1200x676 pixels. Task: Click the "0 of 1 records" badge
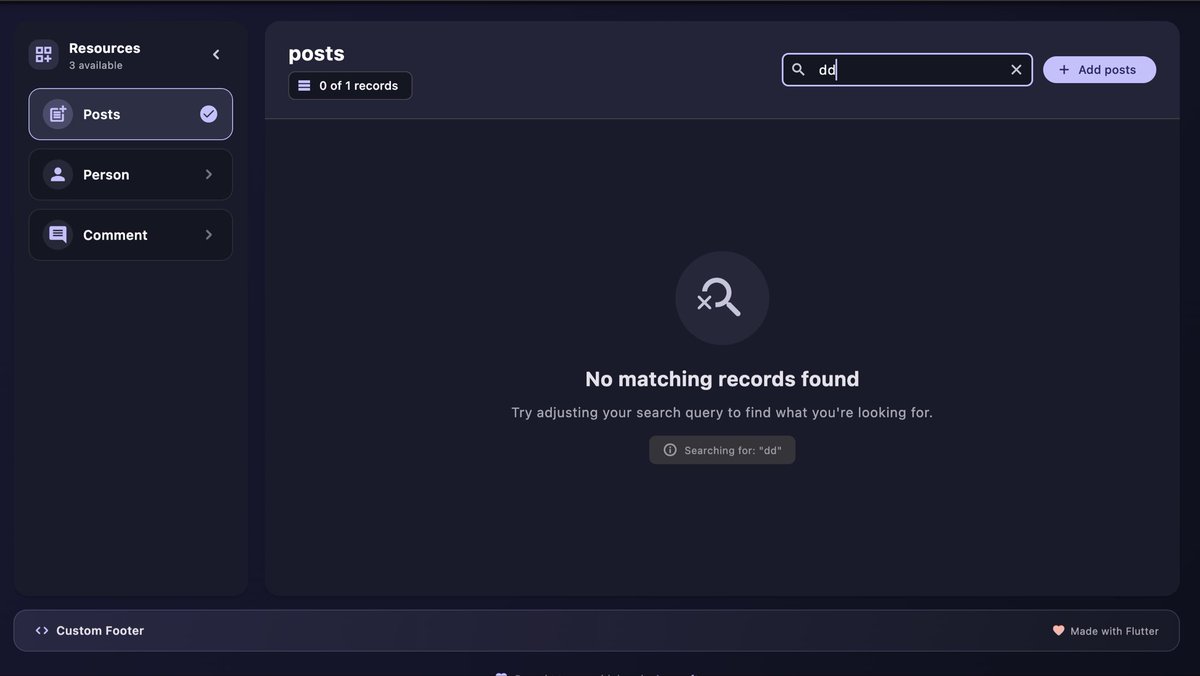pyautogui.click(x=350, y=86)
